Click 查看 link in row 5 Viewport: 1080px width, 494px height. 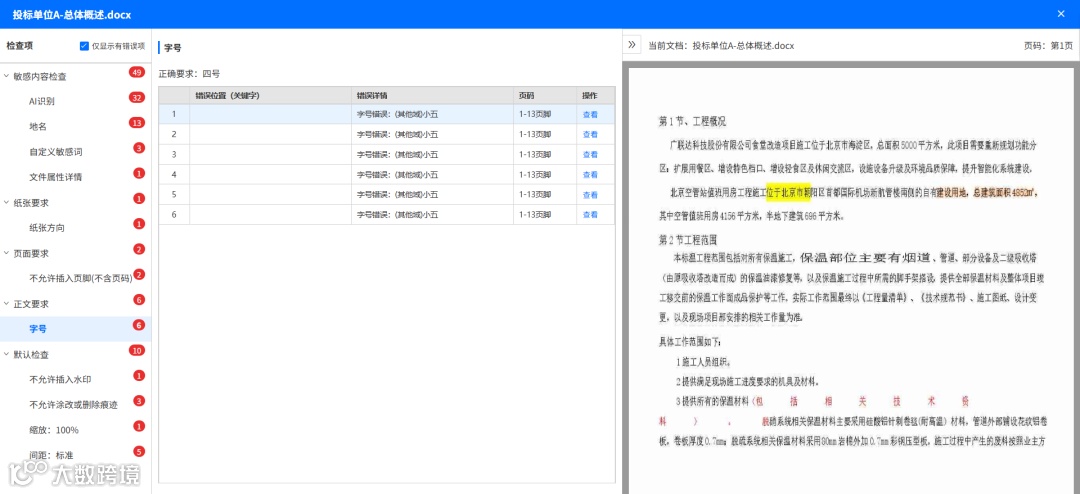tap(590, 194)
